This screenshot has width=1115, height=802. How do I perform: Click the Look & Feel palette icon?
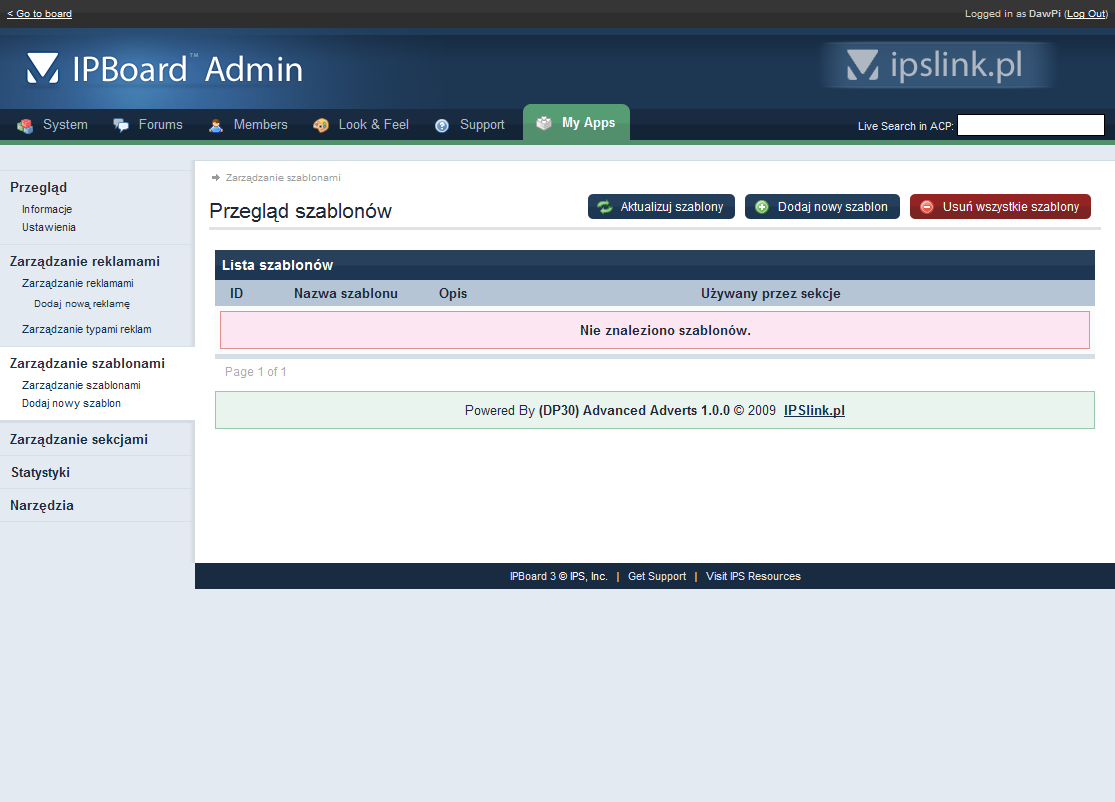point(321,125)
